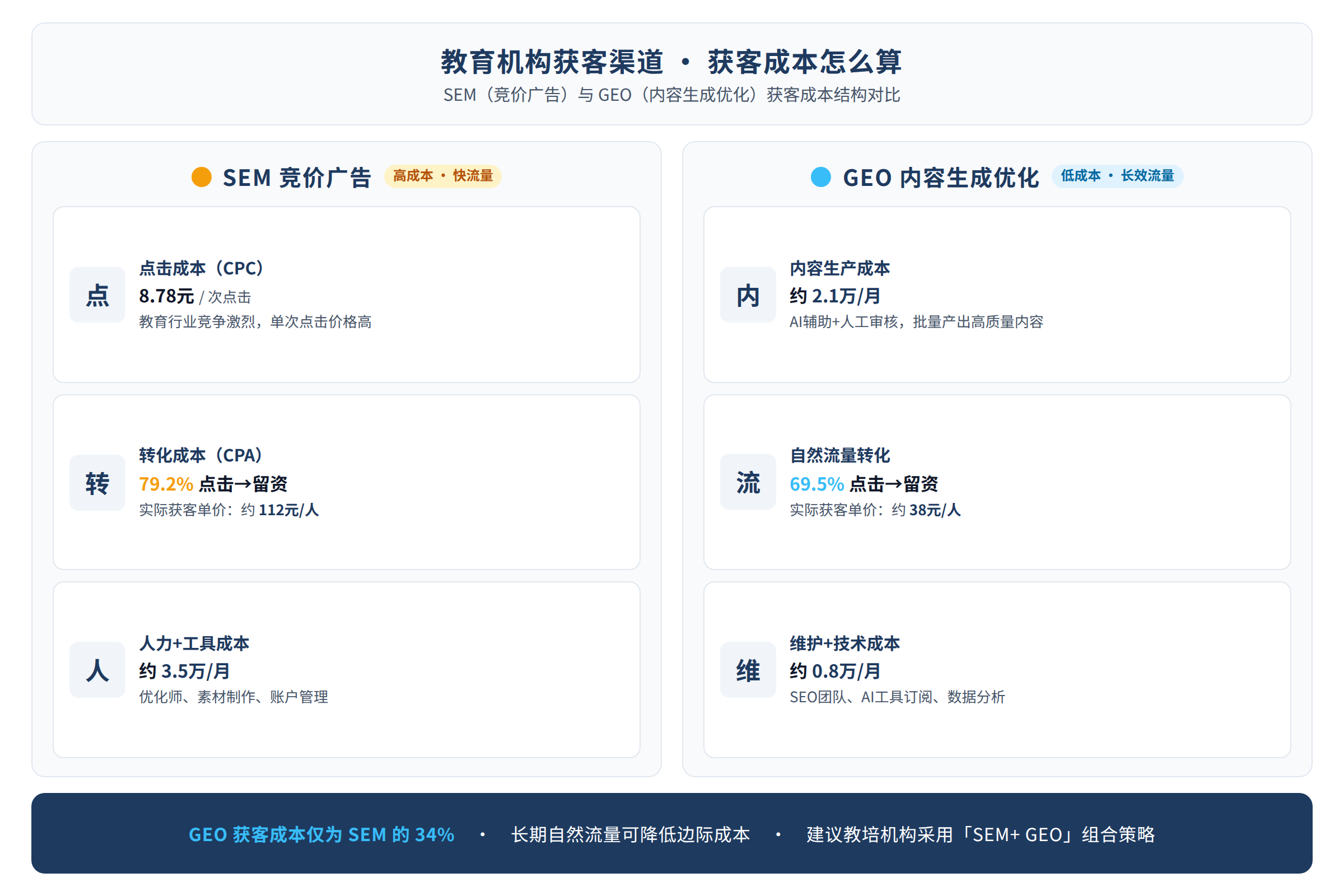Click the 8.78元 value

point(166,296)
